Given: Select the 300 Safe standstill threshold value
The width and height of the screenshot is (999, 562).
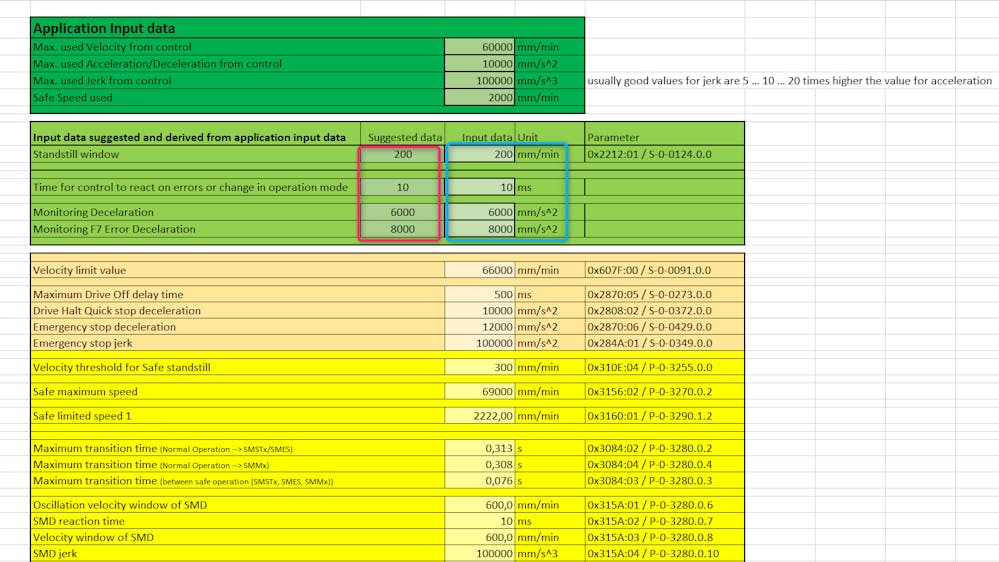Looking at the screenshot, I should [479, 368].
